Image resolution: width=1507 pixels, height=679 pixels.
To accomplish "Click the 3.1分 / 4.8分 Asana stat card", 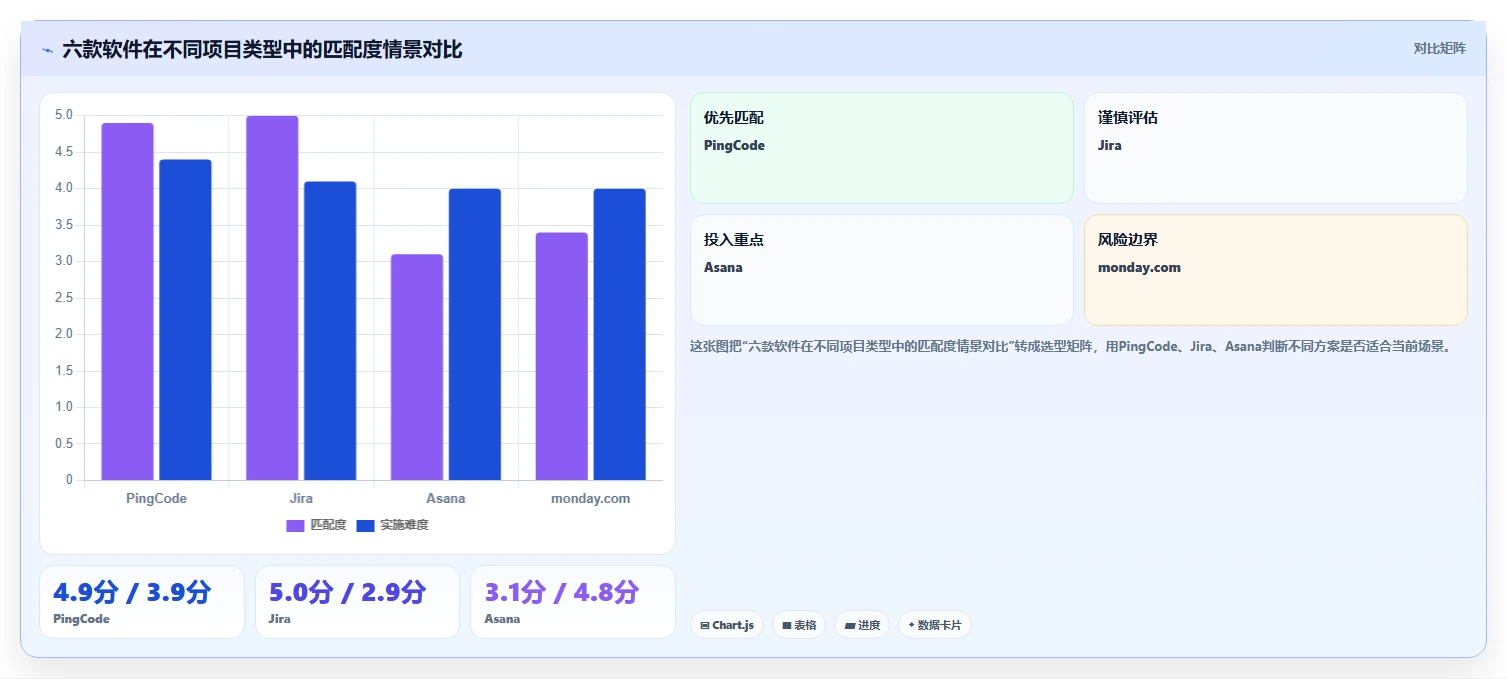I will 573,602.
